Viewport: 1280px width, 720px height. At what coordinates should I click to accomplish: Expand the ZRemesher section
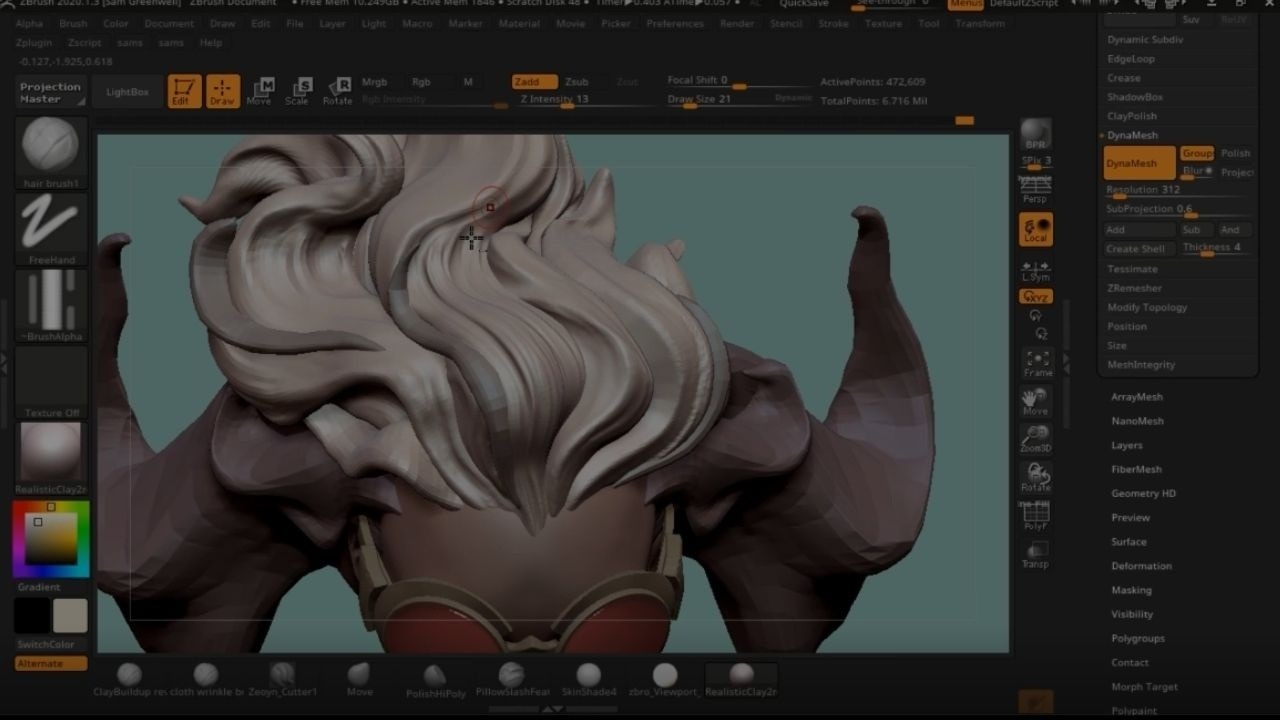pyautogui.click(x=1134, y=288)
